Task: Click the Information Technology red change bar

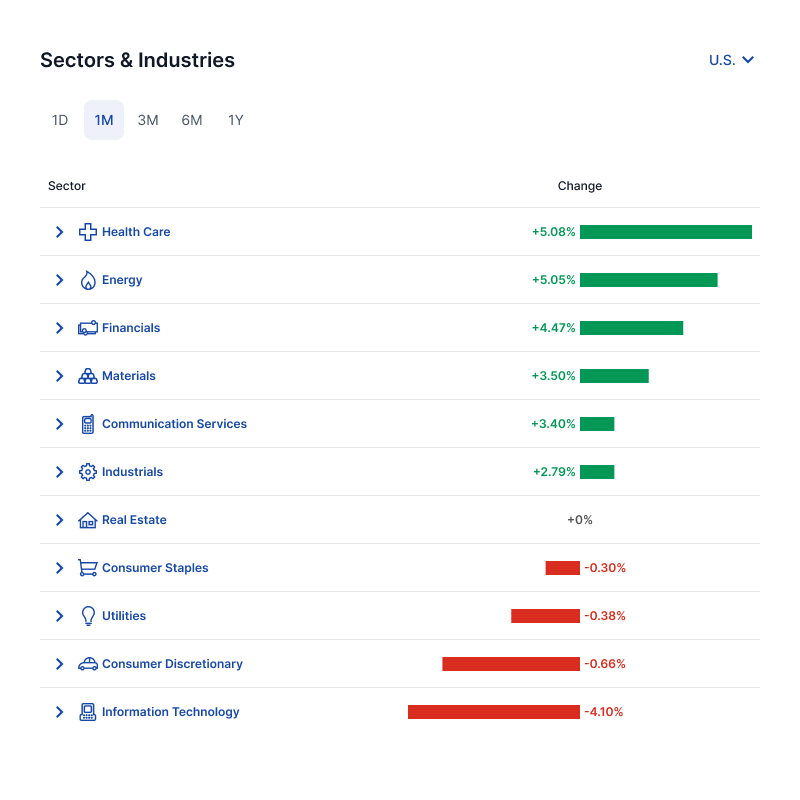Action: point(494,712)
